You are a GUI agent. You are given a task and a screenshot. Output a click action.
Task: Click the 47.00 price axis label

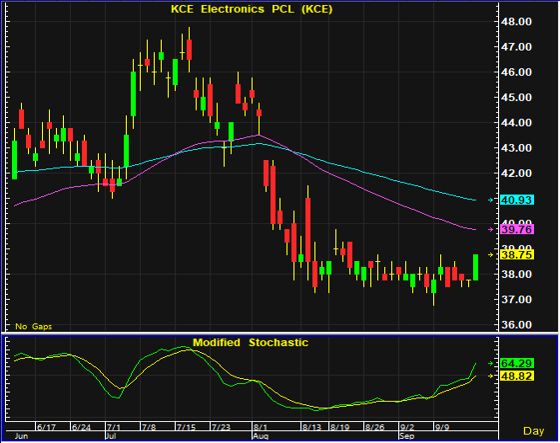click(516, 47)
